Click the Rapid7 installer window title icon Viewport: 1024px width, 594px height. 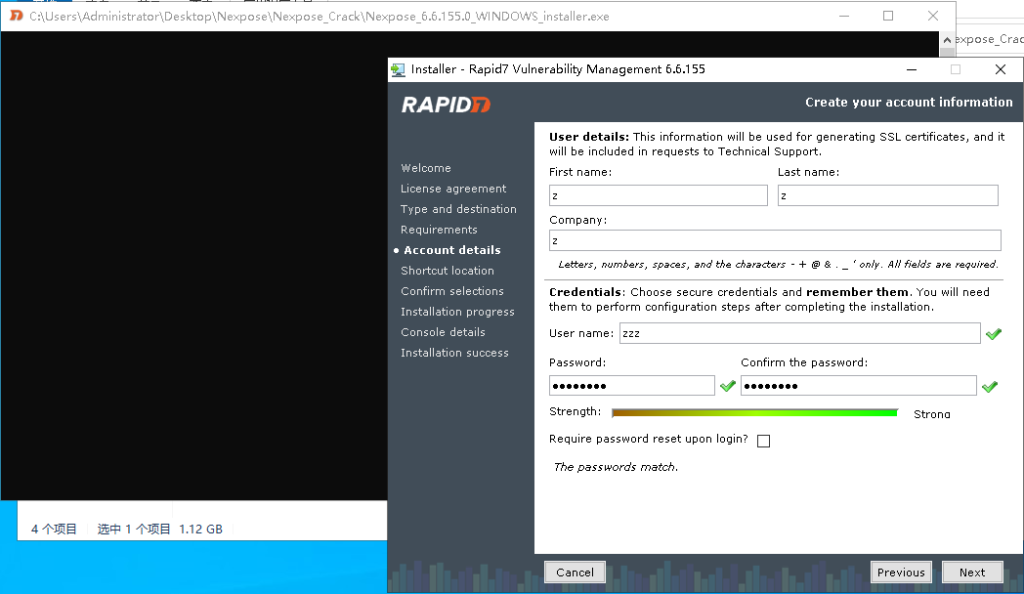click(398, 70)
